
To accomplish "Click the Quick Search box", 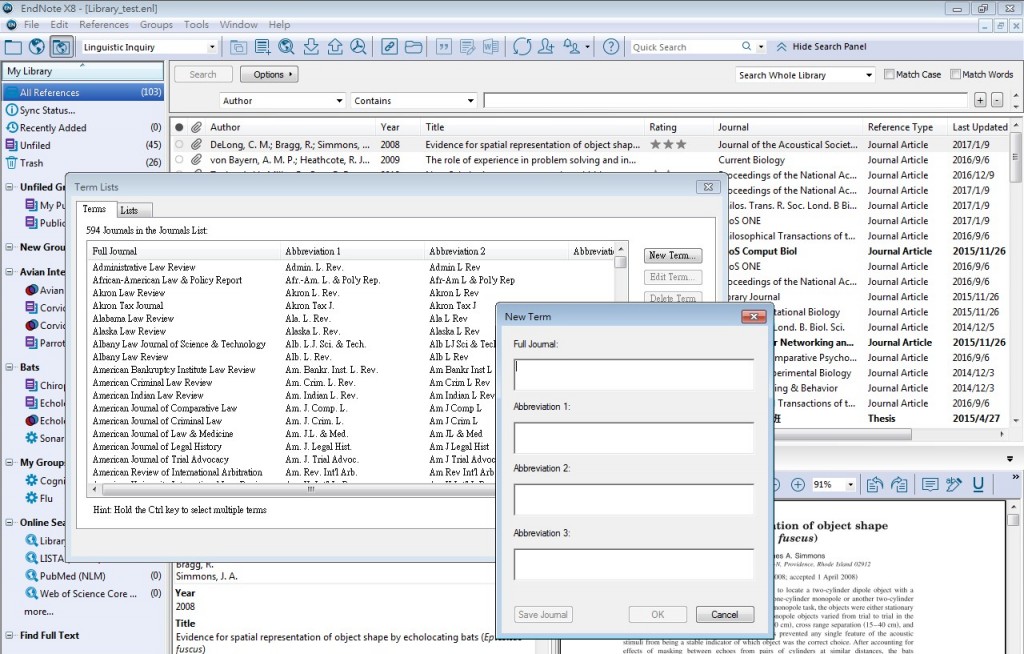I will [x=684, y=47].
